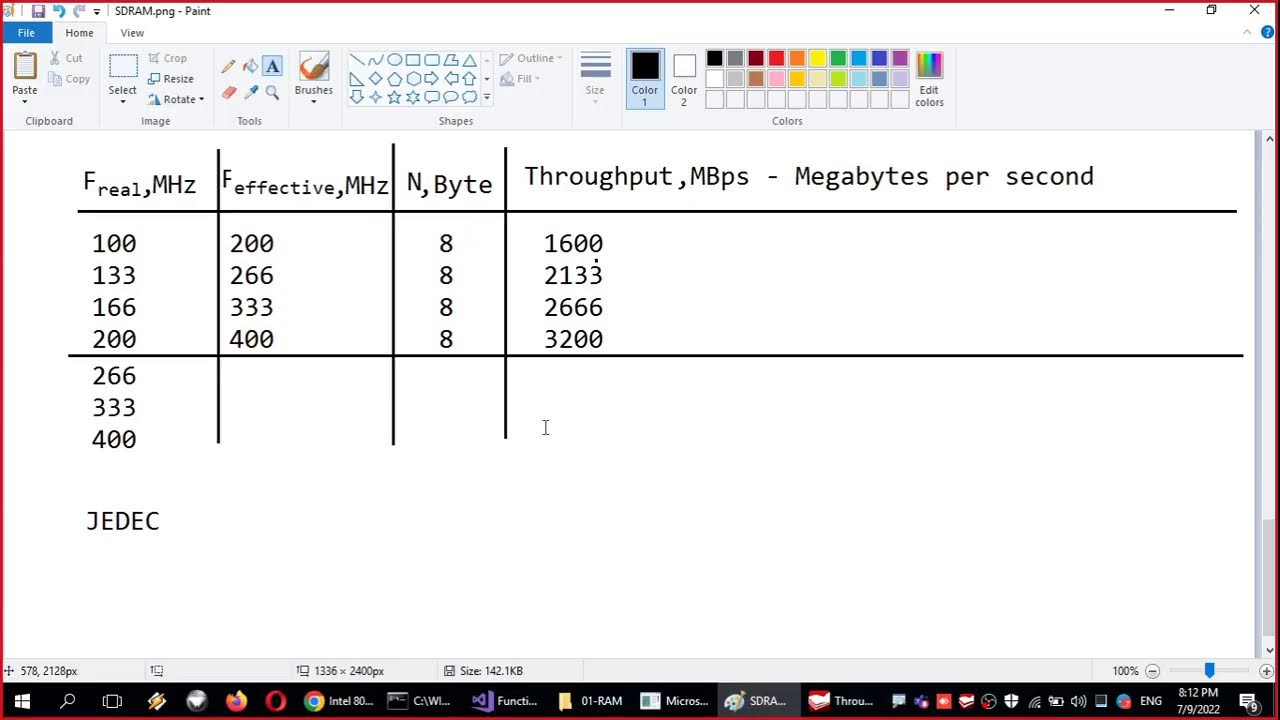
Task: Choose the Pentagon shape
Action: click(394, 79)
